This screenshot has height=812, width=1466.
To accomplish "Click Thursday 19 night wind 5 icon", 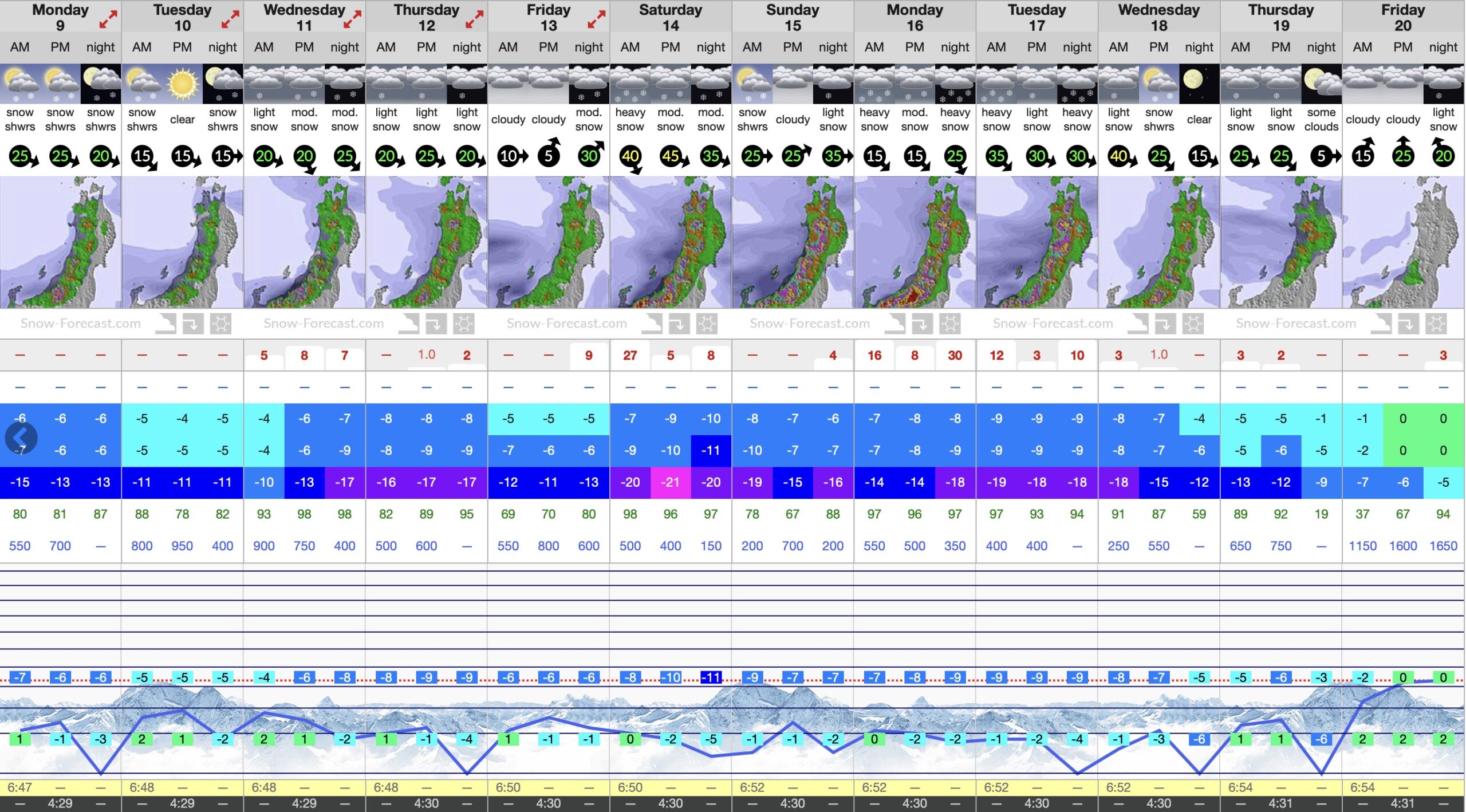I will click(1325, 156).
